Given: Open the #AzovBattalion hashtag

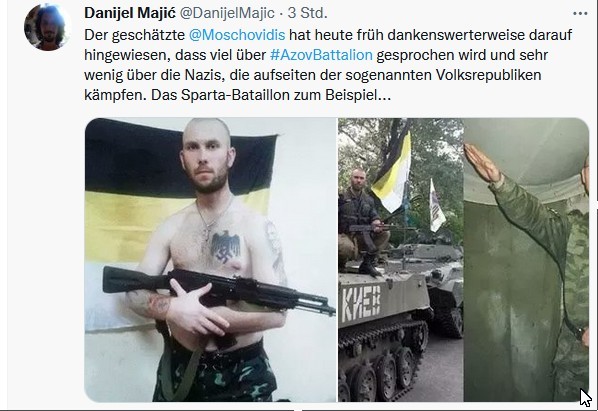Looking at the screenshot, I should coord(321,55).
